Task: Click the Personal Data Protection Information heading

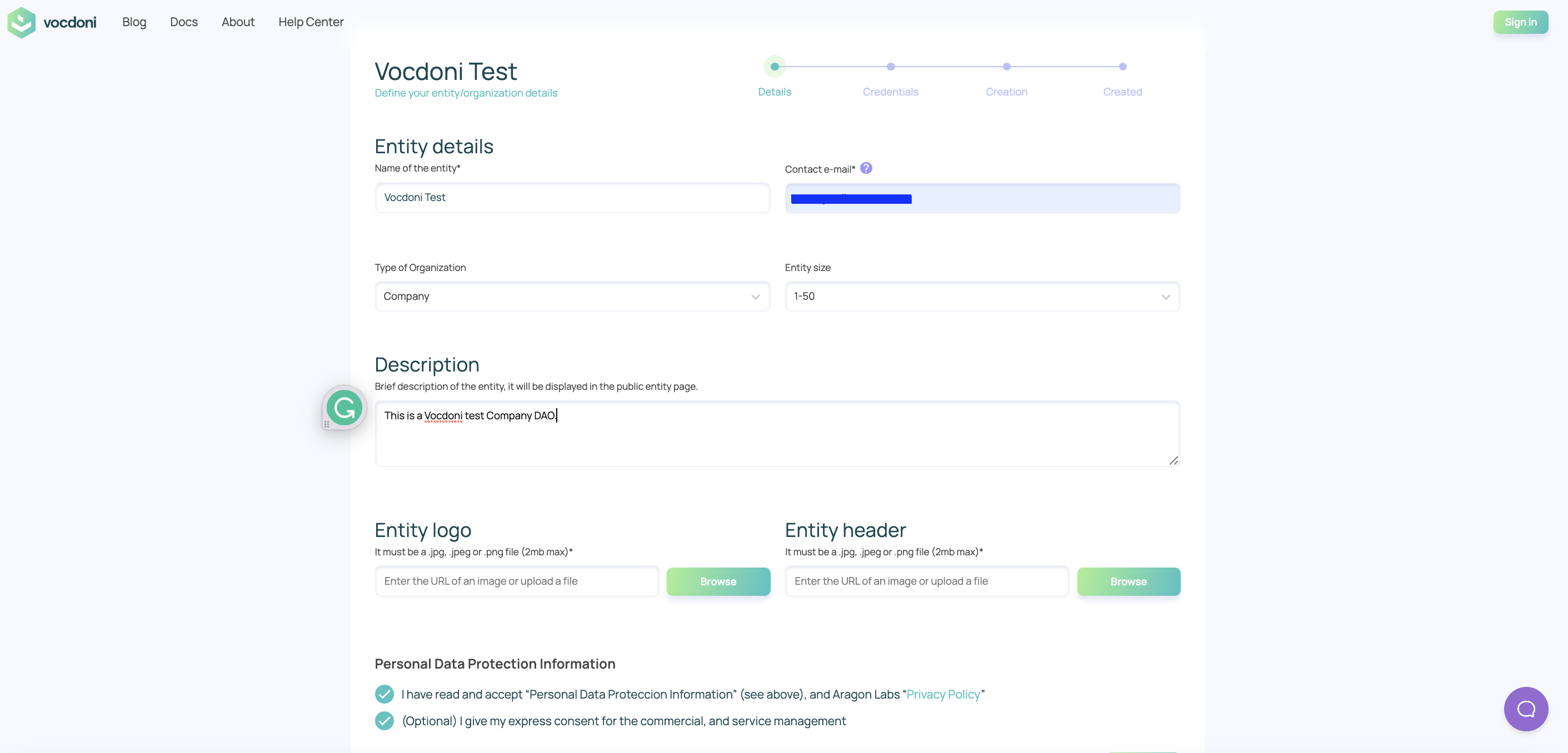Action: (x=495, y=664)
